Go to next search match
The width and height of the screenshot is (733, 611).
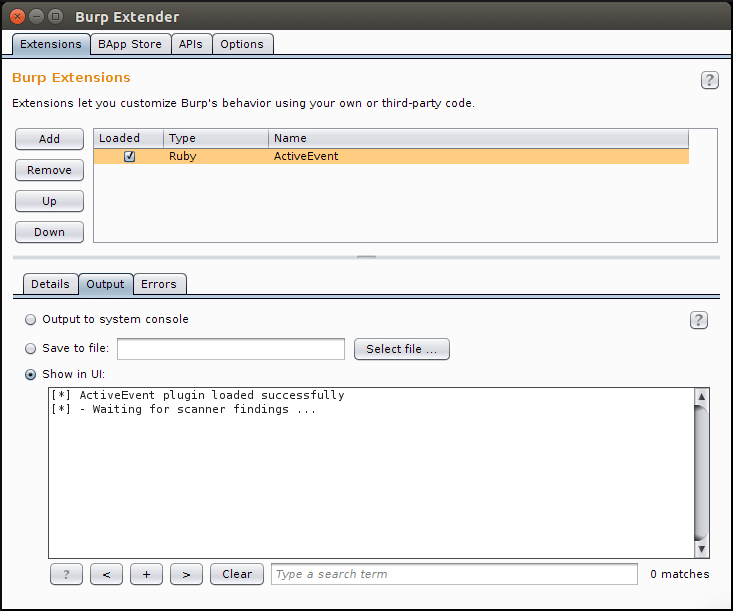[187, 574]
